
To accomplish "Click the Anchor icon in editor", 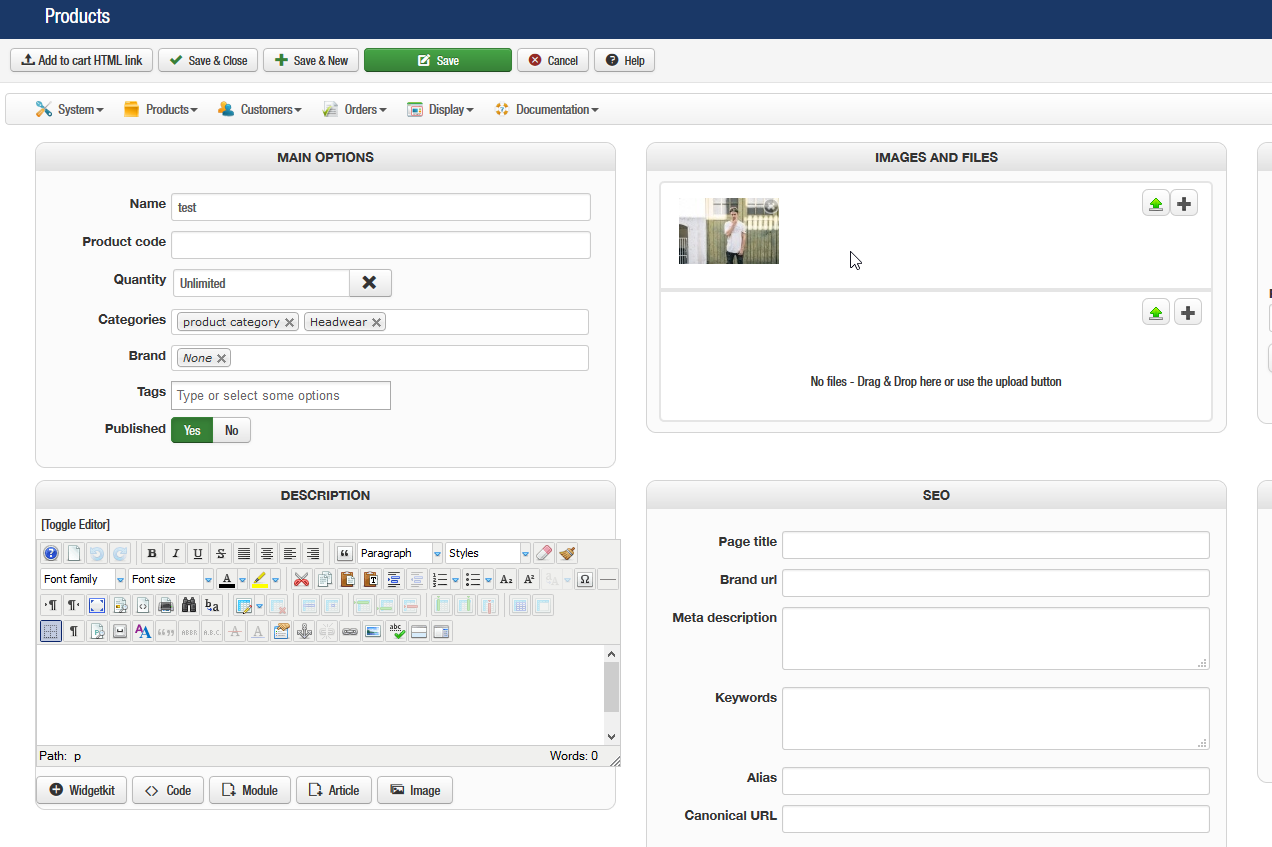I will point(304,631).
